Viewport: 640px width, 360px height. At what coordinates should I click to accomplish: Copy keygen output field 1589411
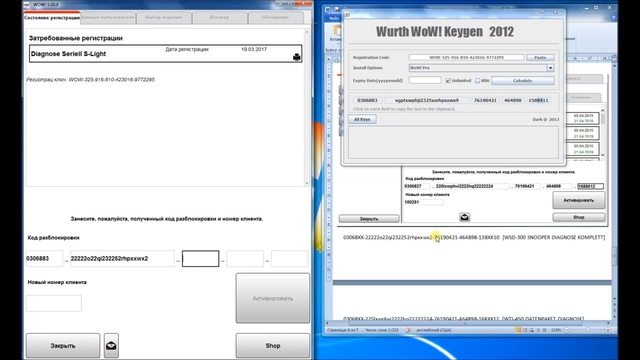[538, 100]
